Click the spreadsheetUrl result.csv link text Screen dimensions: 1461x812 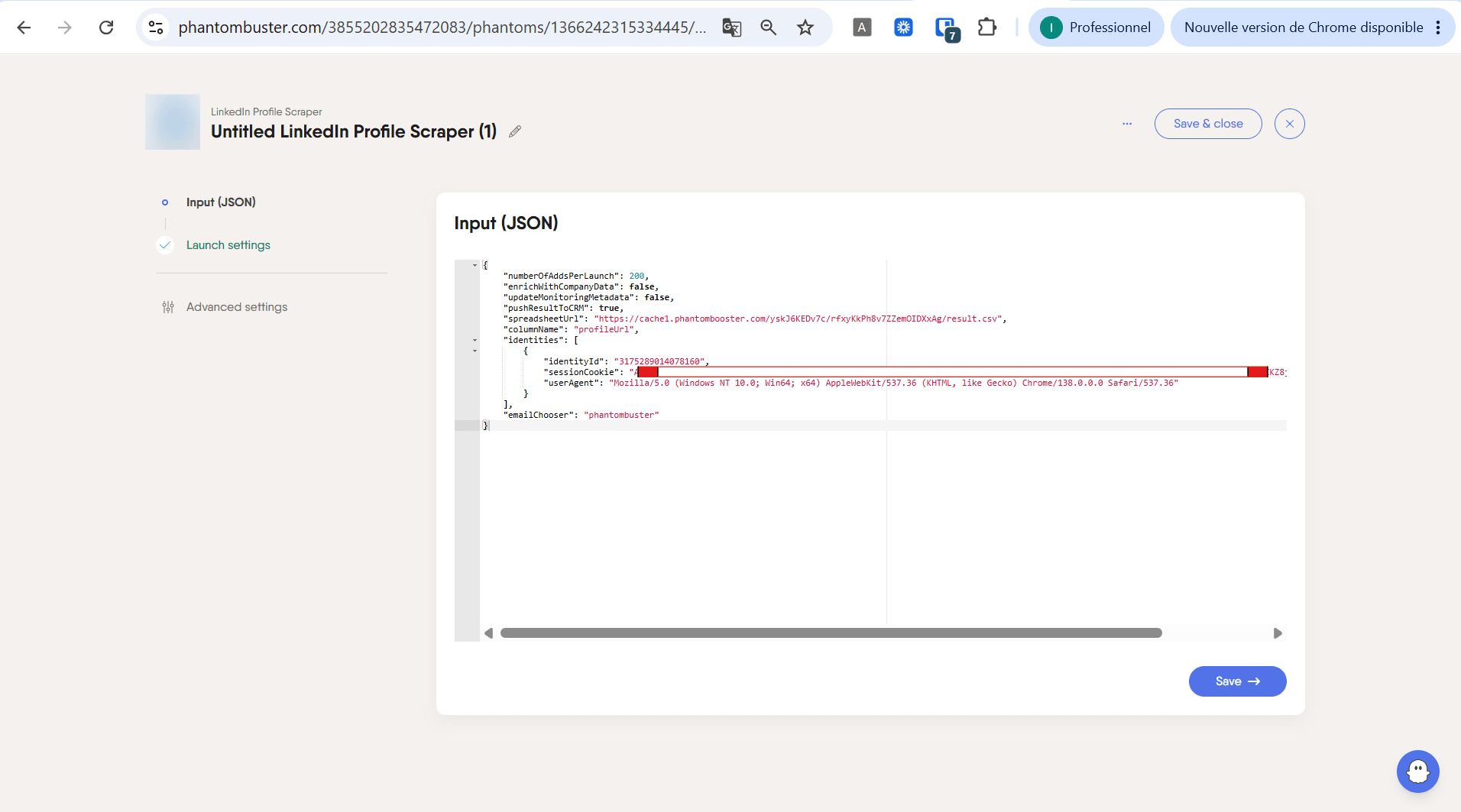[x=798, y=319]
